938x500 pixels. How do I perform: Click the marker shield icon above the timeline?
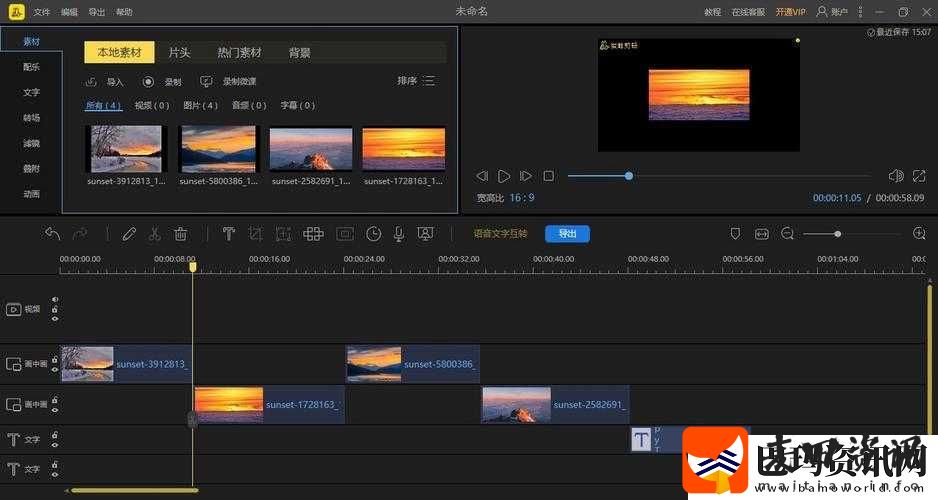(735, 233)
